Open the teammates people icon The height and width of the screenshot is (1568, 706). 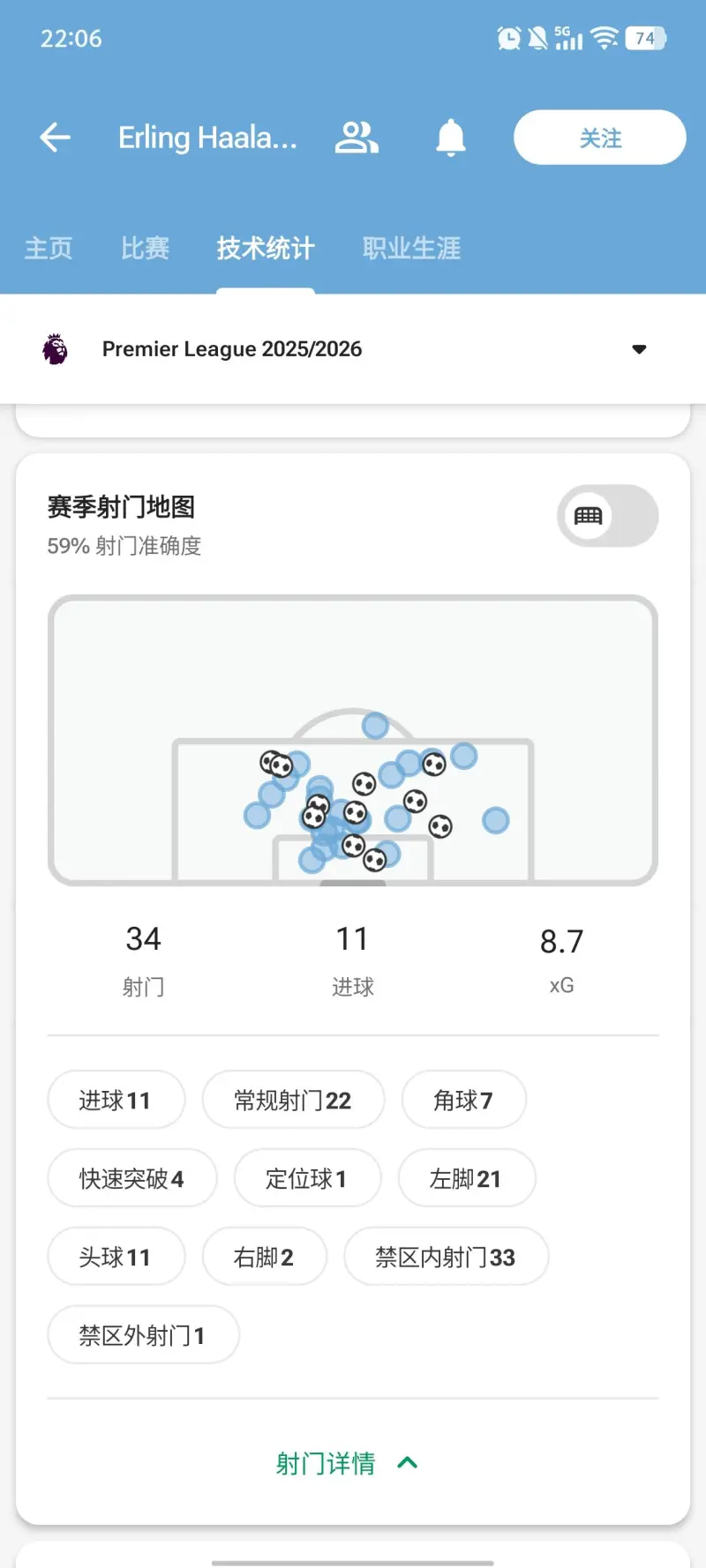click(357, 138)
